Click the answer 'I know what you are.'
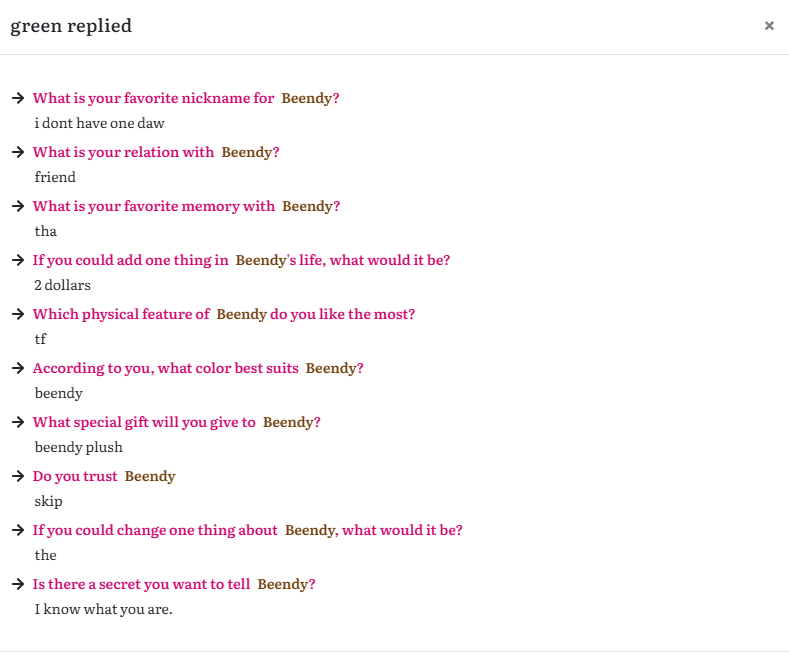The height and width of the screenshot is (657, 789). coord(103,609)
